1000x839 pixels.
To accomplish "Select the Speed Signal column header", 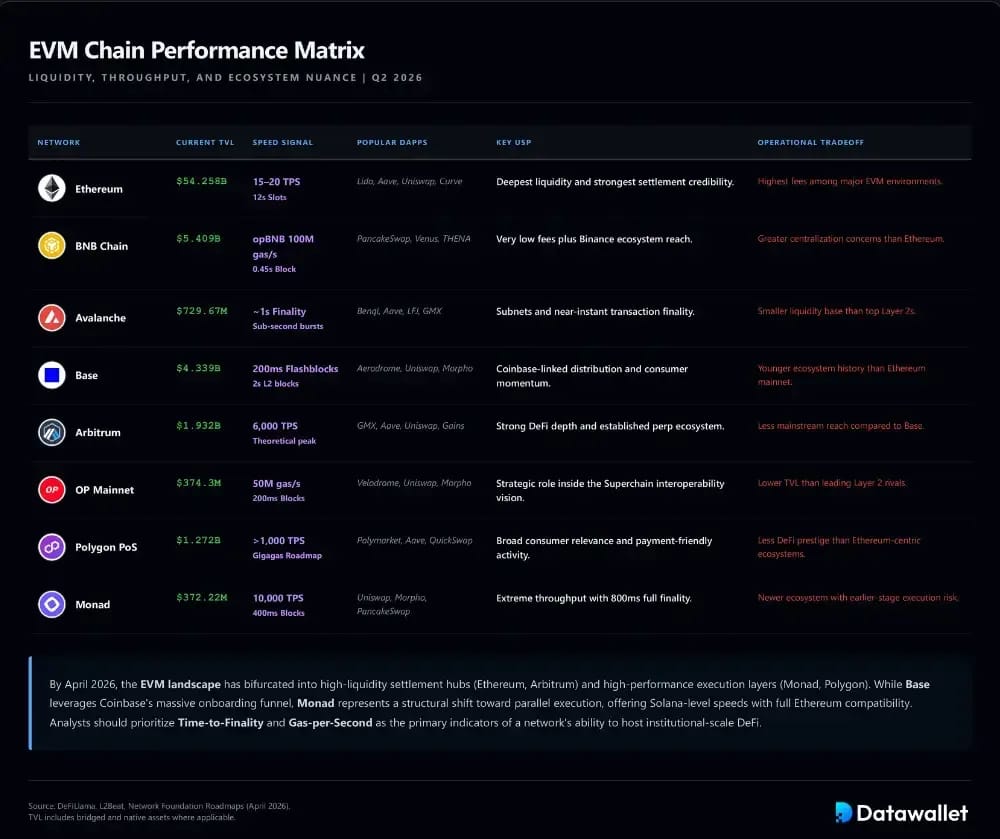I will 283,142.
